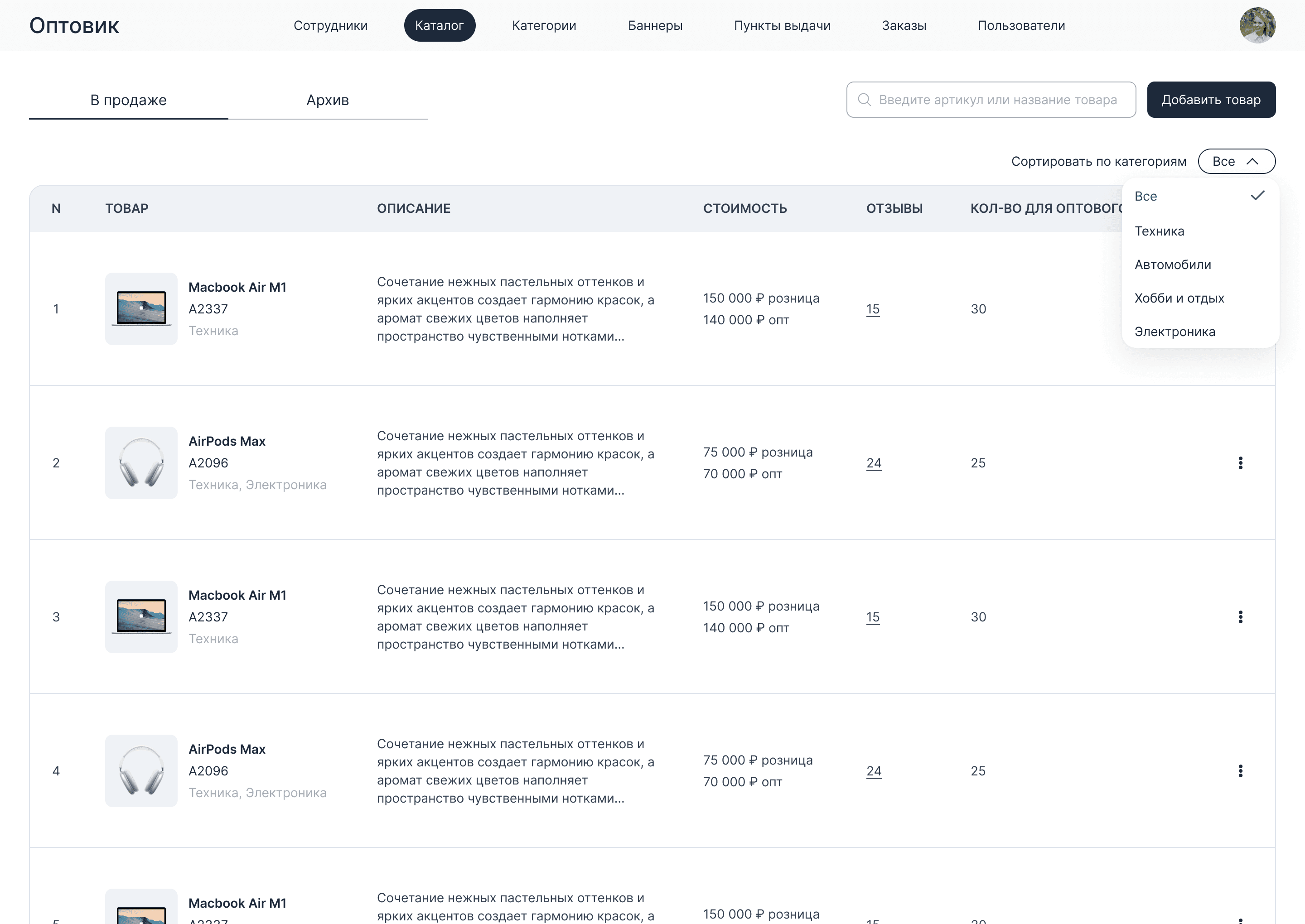Click the 150 000 ₽ розница price in row 1

pos(761,298)
